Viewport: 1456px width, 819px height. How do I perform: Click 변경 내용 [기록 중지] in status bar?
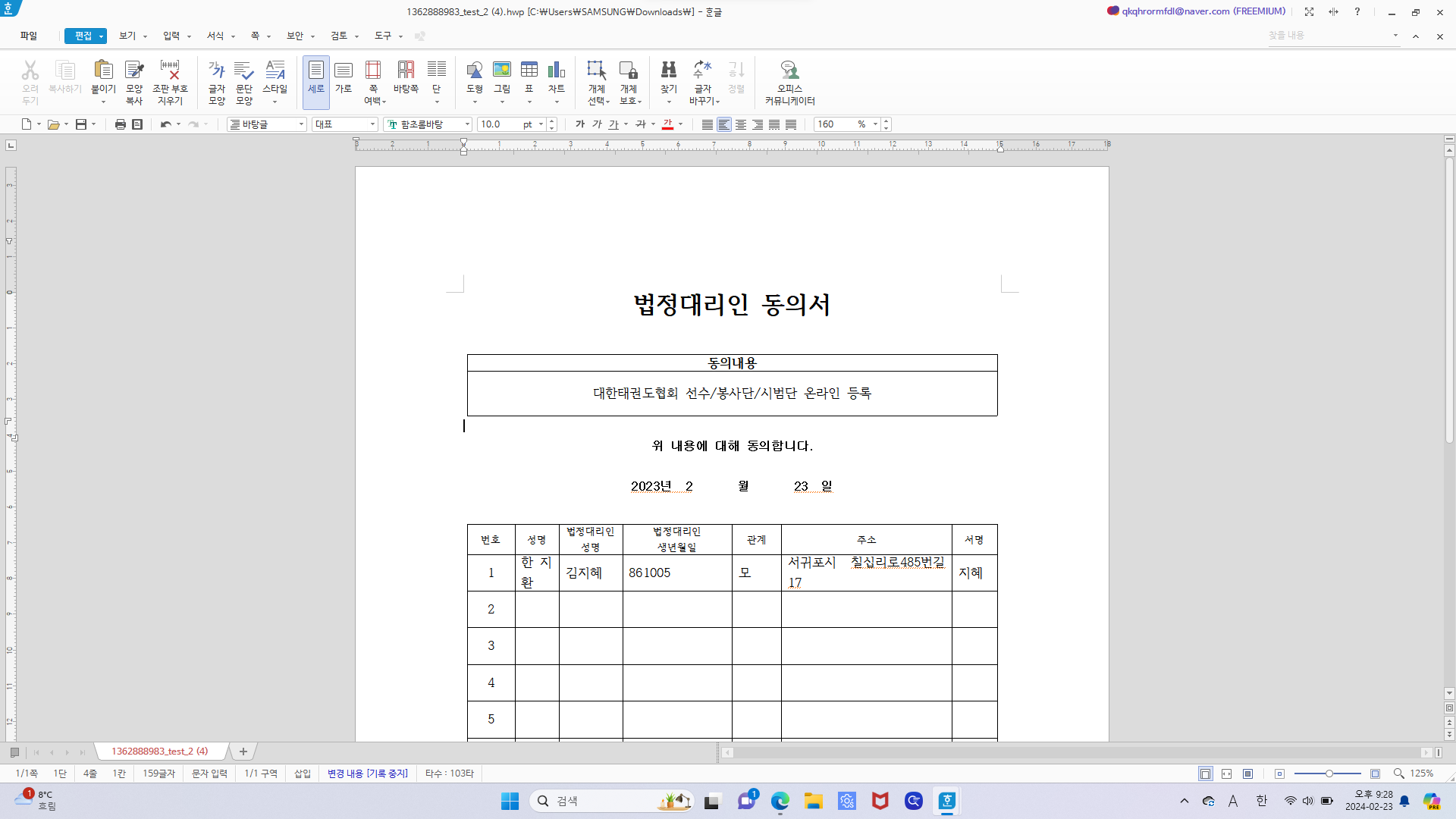coord(368,773)
